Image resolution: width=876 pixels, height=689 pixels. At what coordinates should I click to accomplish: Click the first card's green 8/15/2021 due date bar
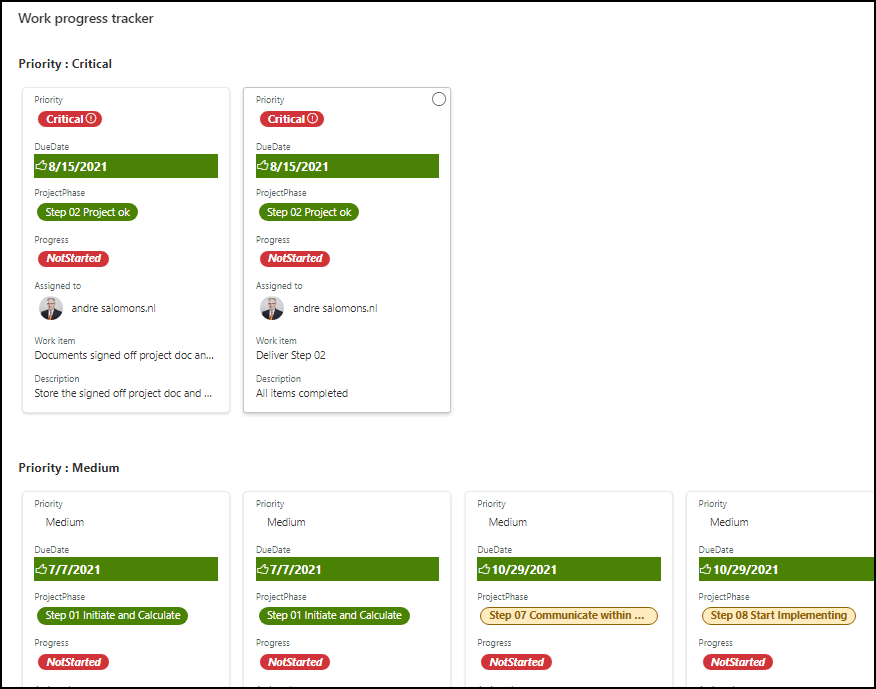click(126, 166)
